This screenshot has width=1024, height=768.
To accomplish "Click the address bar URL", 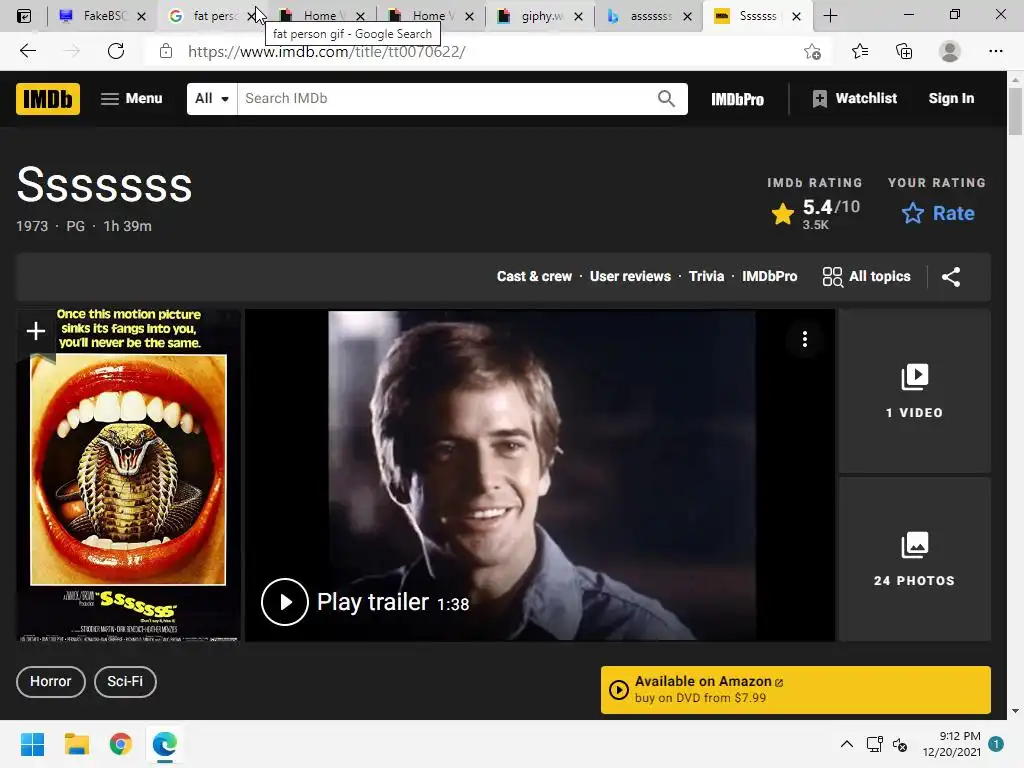I will (x=327, y=52).
